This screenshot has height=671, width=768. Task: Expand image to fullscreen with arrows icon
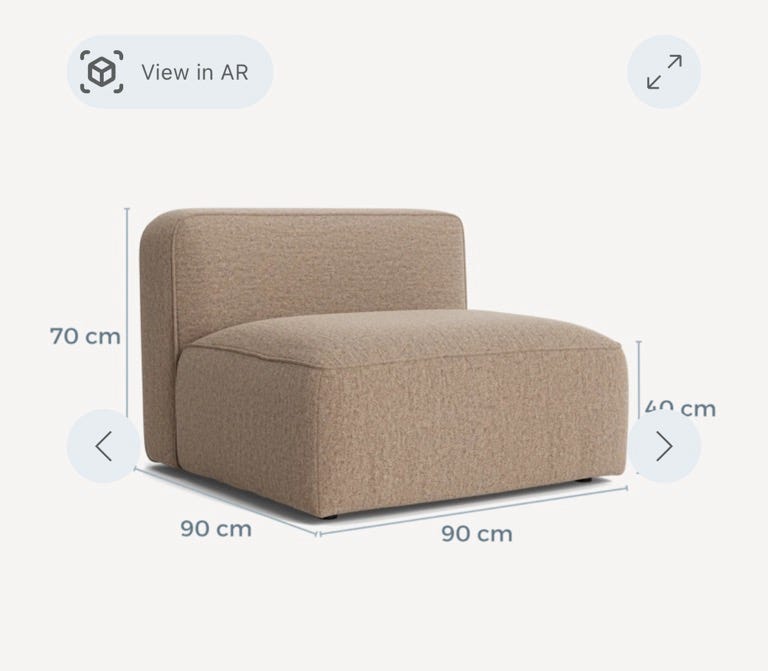pos(664,72)
